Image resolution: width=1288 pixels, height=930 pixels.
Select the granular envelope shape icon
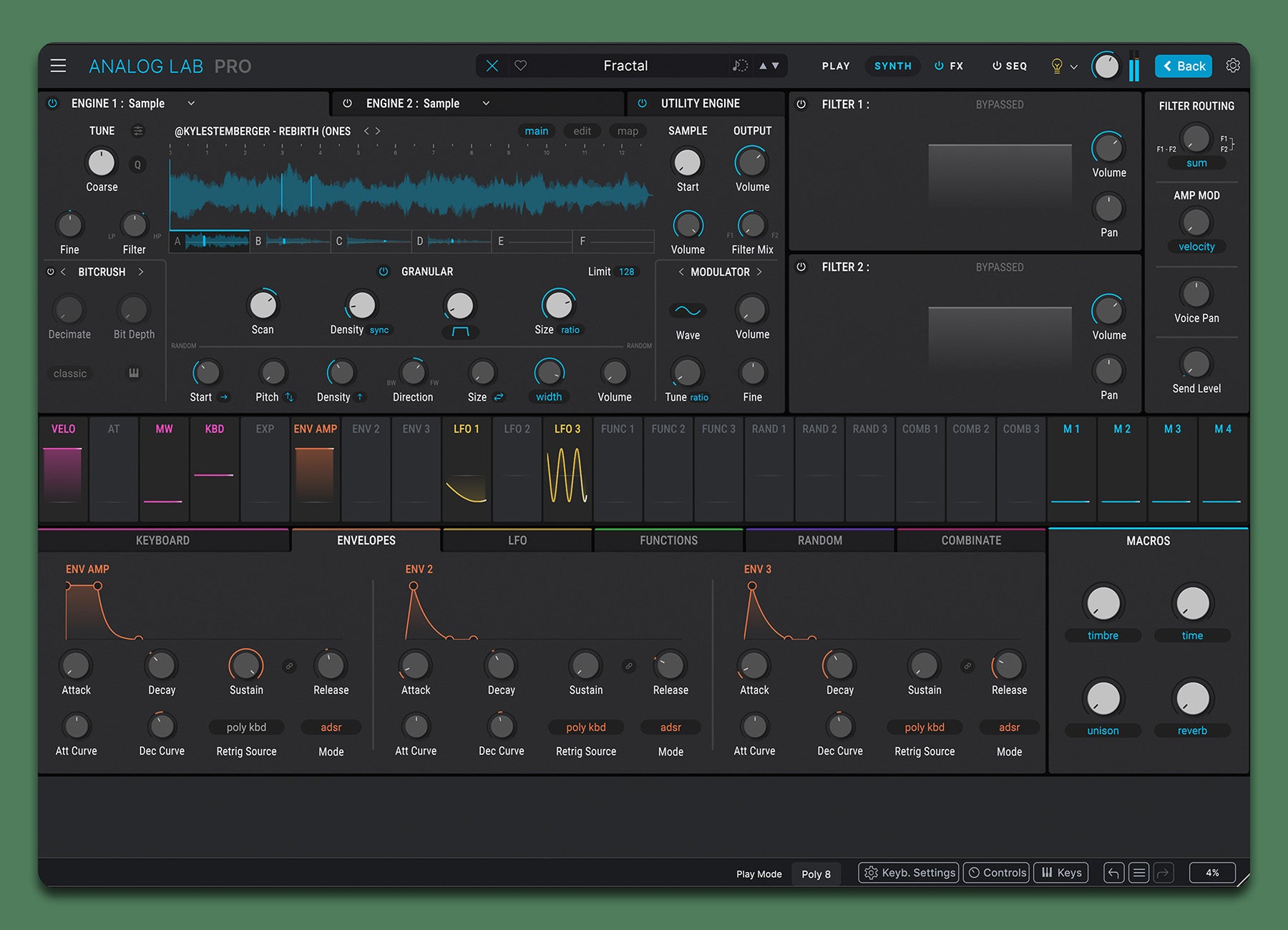click(460, 331)
